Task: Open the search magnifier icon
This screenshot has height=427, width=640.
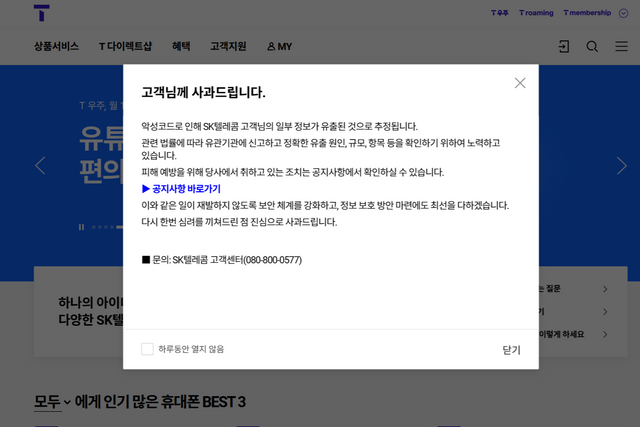Action: (x=592, y=47)
